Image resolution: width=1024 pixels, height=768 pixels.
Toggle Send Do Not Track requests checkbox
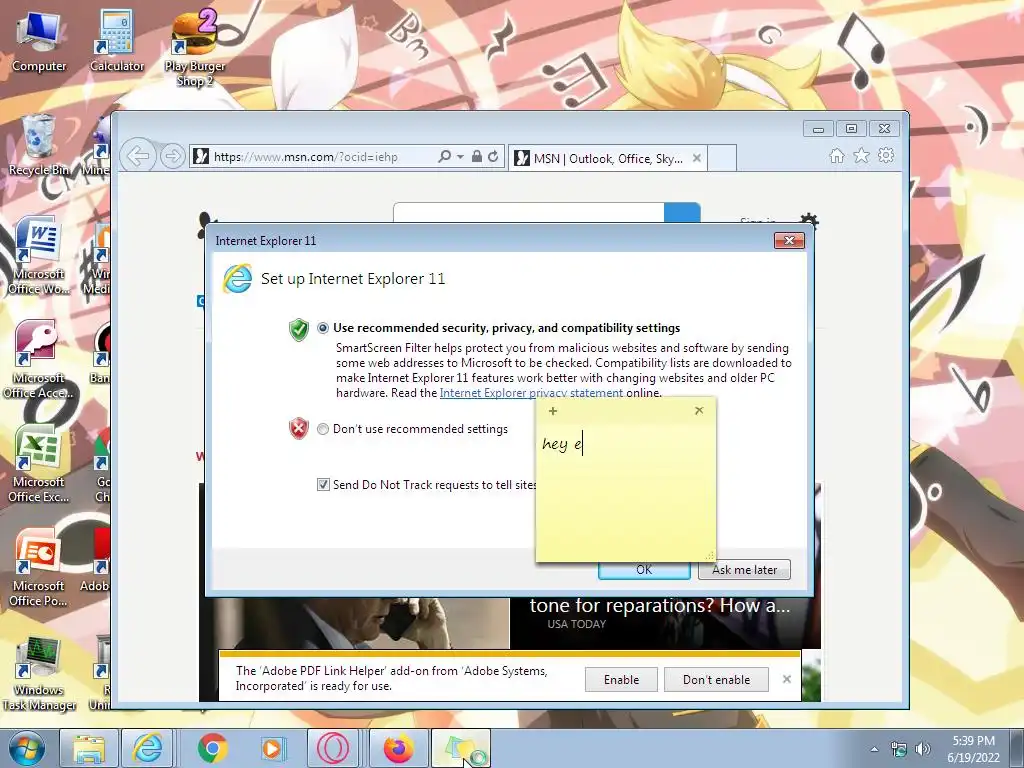[323, 485]
